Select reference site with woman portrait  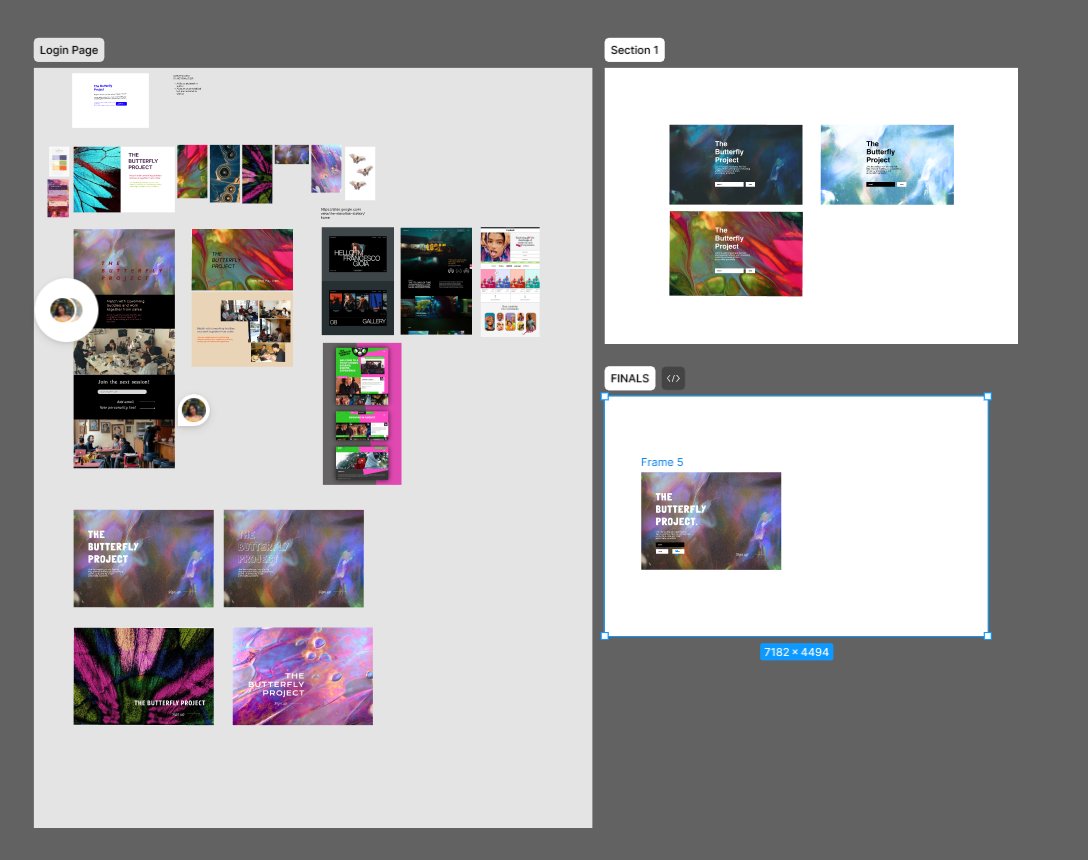pyautogui.click(x=510, y=282)
